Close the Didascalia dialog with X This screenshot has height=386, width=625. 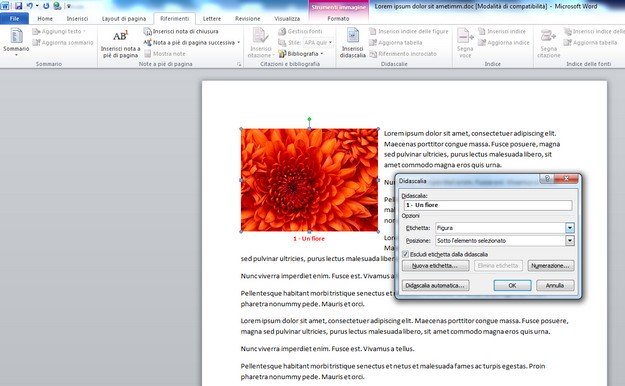coord(566,179)
